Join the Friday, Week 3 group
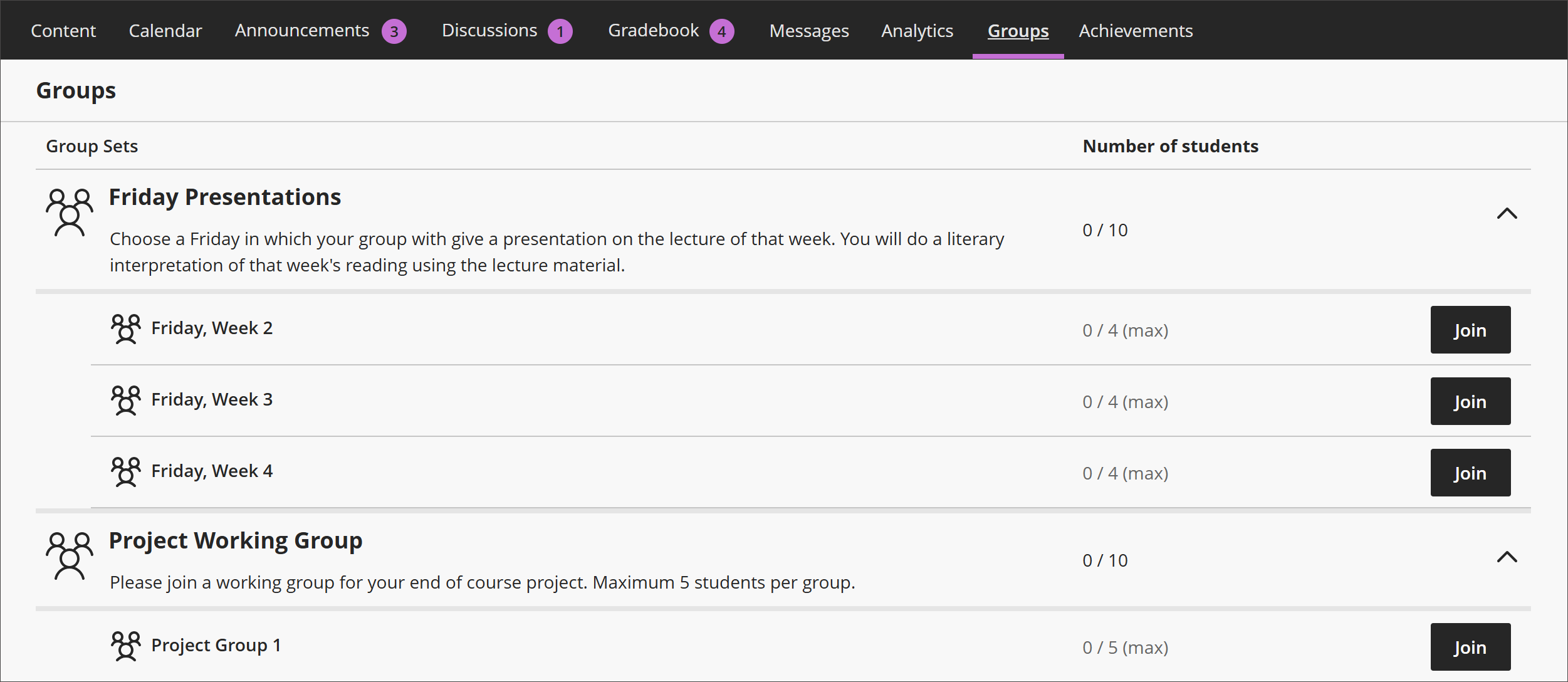1568x682 pixels. coord(1470,401)
